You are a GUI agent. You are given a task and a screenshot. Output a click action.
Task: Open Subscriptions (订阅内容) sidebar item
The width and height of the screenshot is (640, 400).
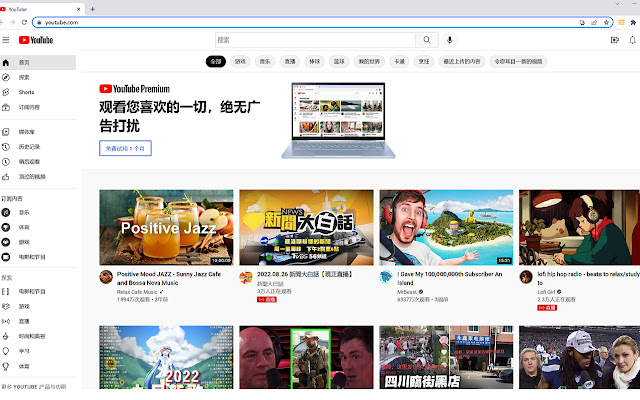click(38, 107)
